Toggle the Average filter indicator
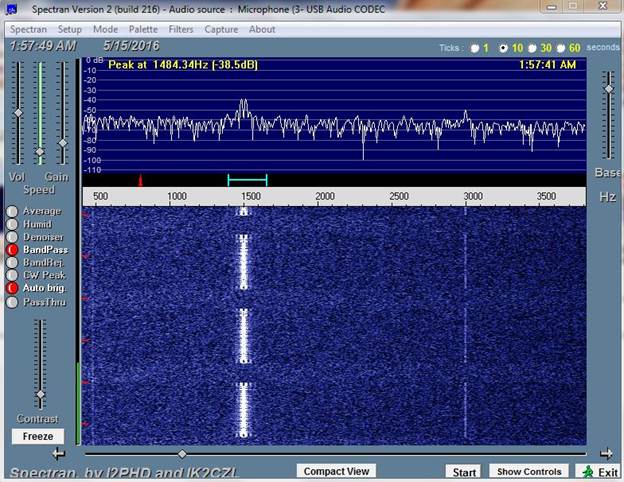 (x=12, y=211)
